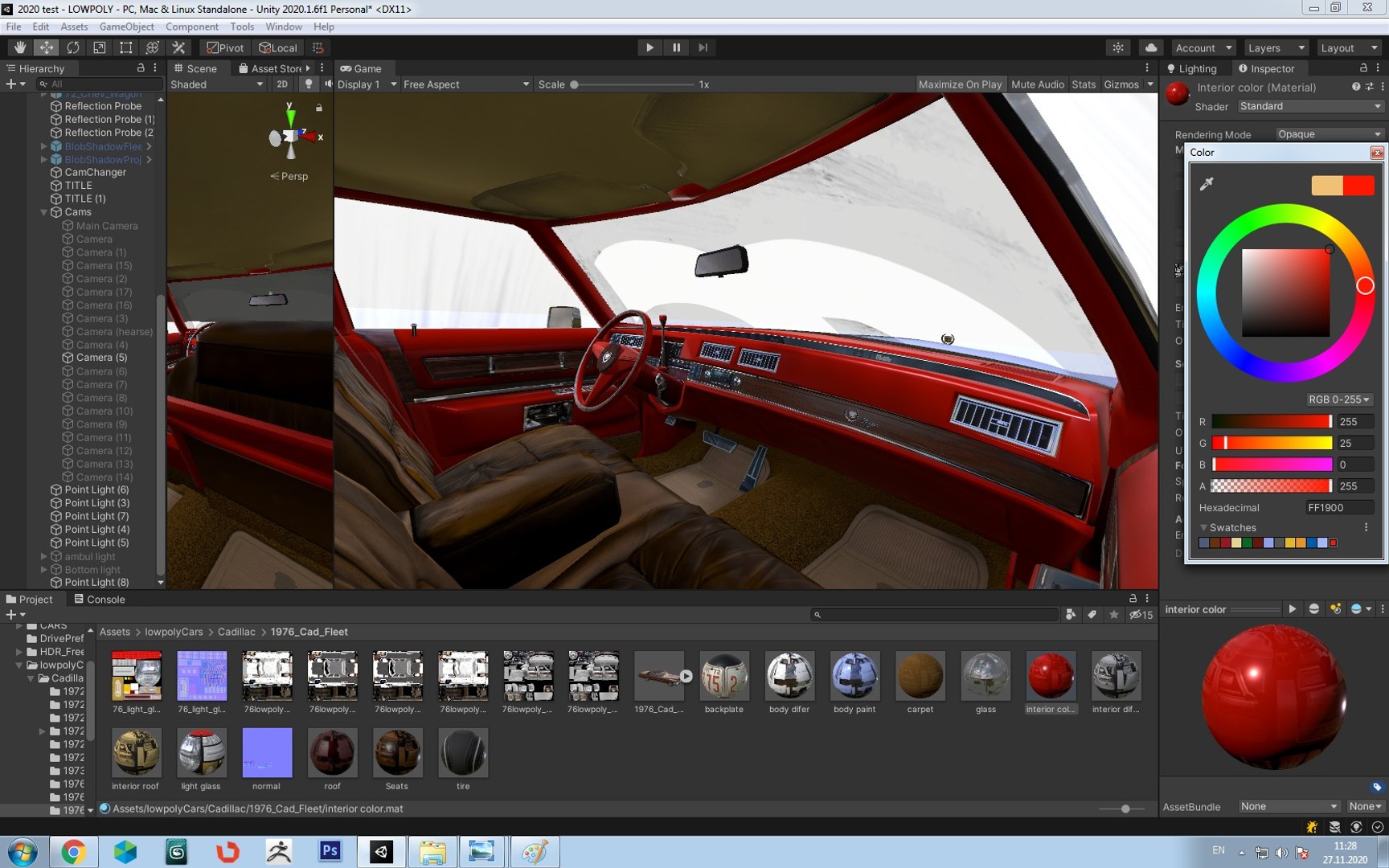The height and width of the screenshot is (868, 1389).
Task: Select the Scale tool
Action: pyautogui.click(x=99, y=47)
